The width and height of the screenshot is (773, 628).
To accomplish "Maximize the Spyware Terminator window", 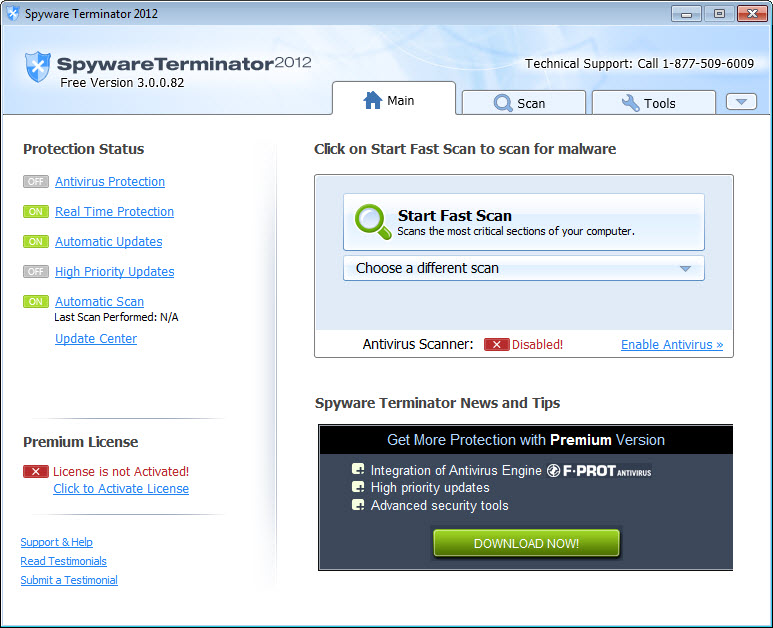I will (719, 14).
